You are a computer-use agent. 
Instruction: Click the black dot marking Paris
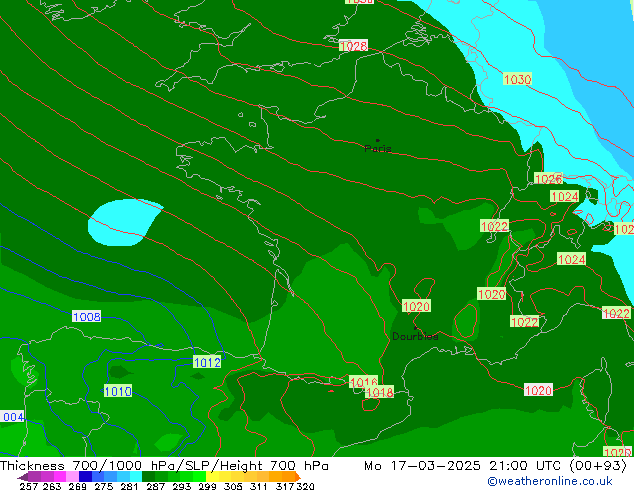[x=377, y=140]
